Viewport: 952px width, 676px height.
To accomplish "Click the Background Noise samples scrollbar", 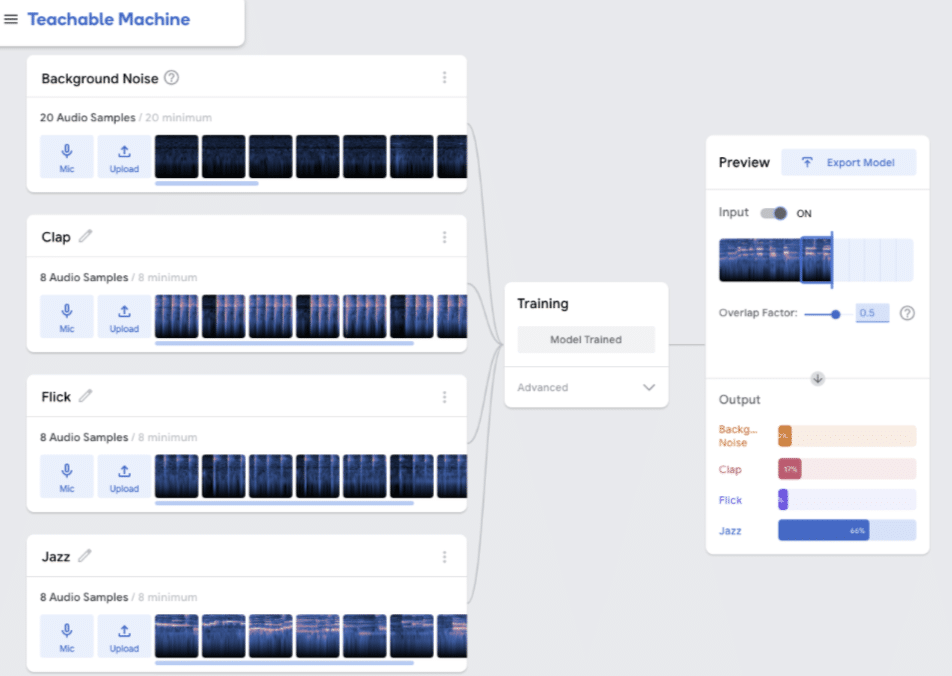I will (206, 183).
